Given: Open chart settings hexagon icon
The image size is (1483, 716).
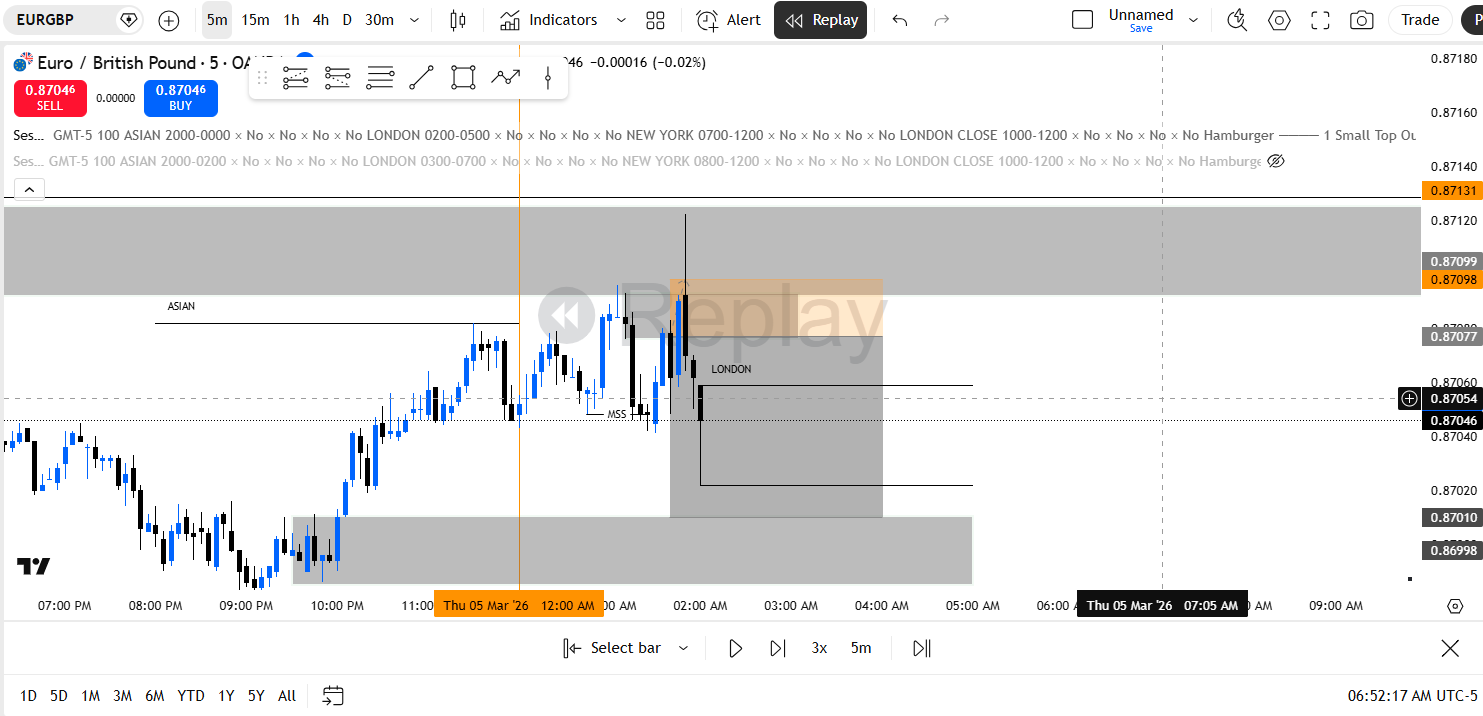Looking at the screenshot, I should (1279, 20).
